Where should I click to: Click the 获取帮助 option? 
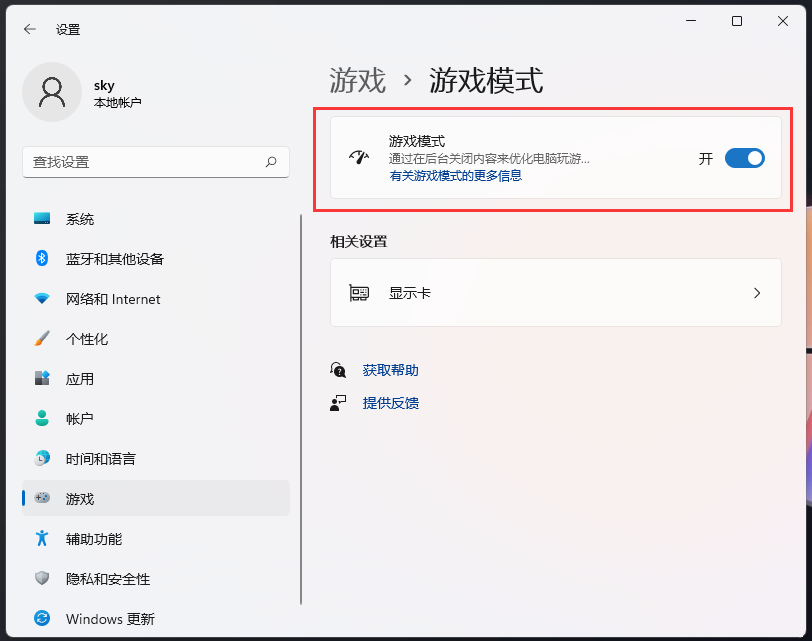(391, 369)
